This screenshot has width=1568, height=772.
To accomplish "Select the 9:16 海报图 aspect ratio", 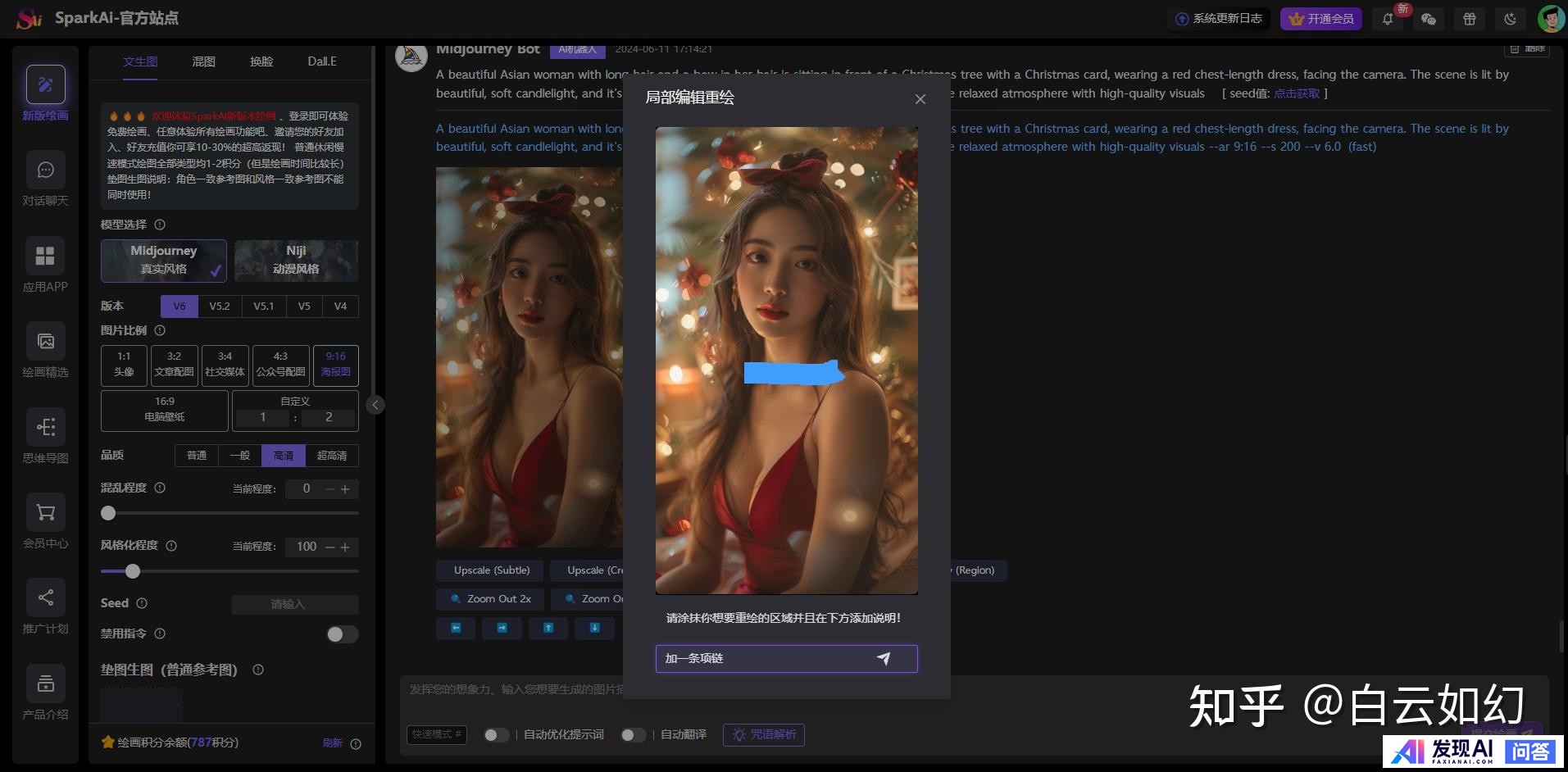I will (335, 365).
